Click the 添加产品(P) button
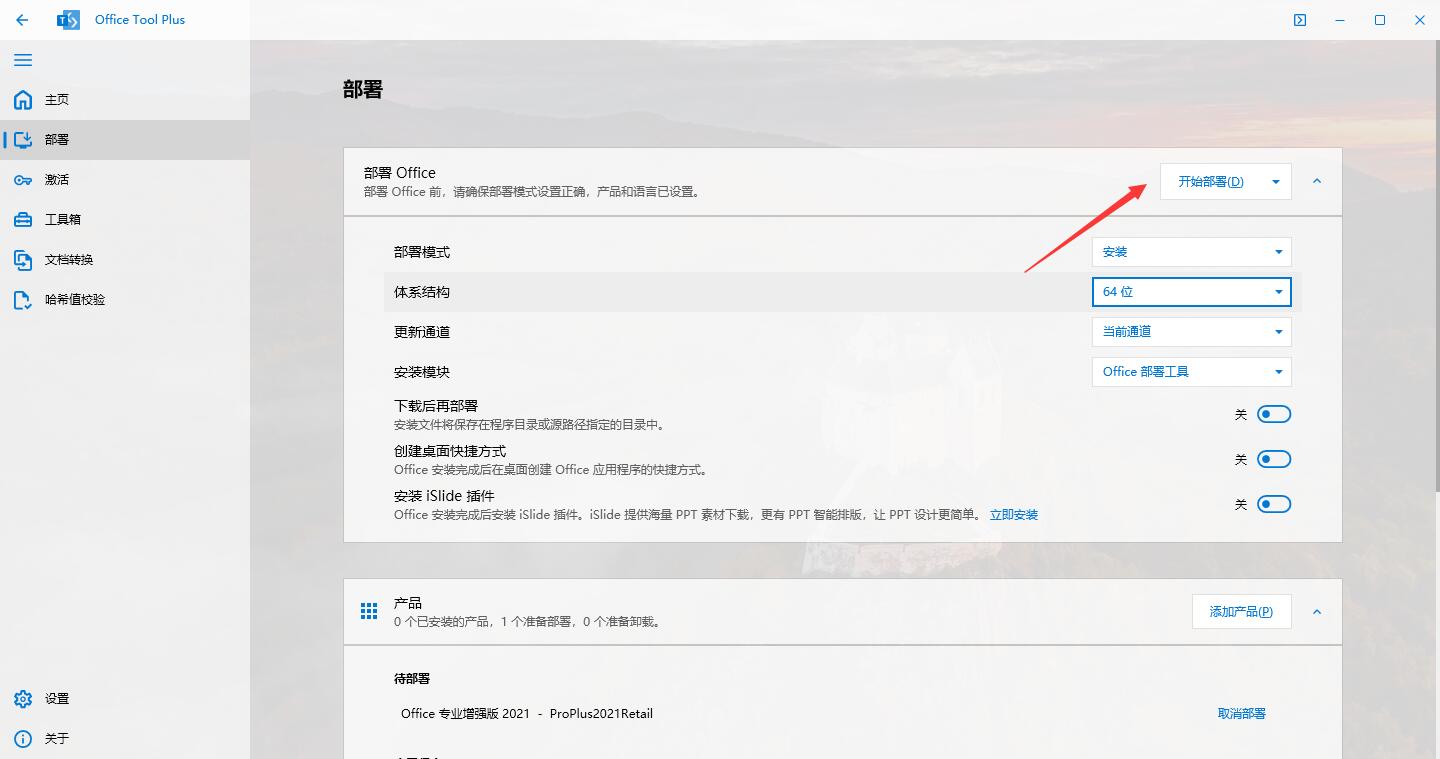Screen dimensions: 1440x759 pos(1241,612)
